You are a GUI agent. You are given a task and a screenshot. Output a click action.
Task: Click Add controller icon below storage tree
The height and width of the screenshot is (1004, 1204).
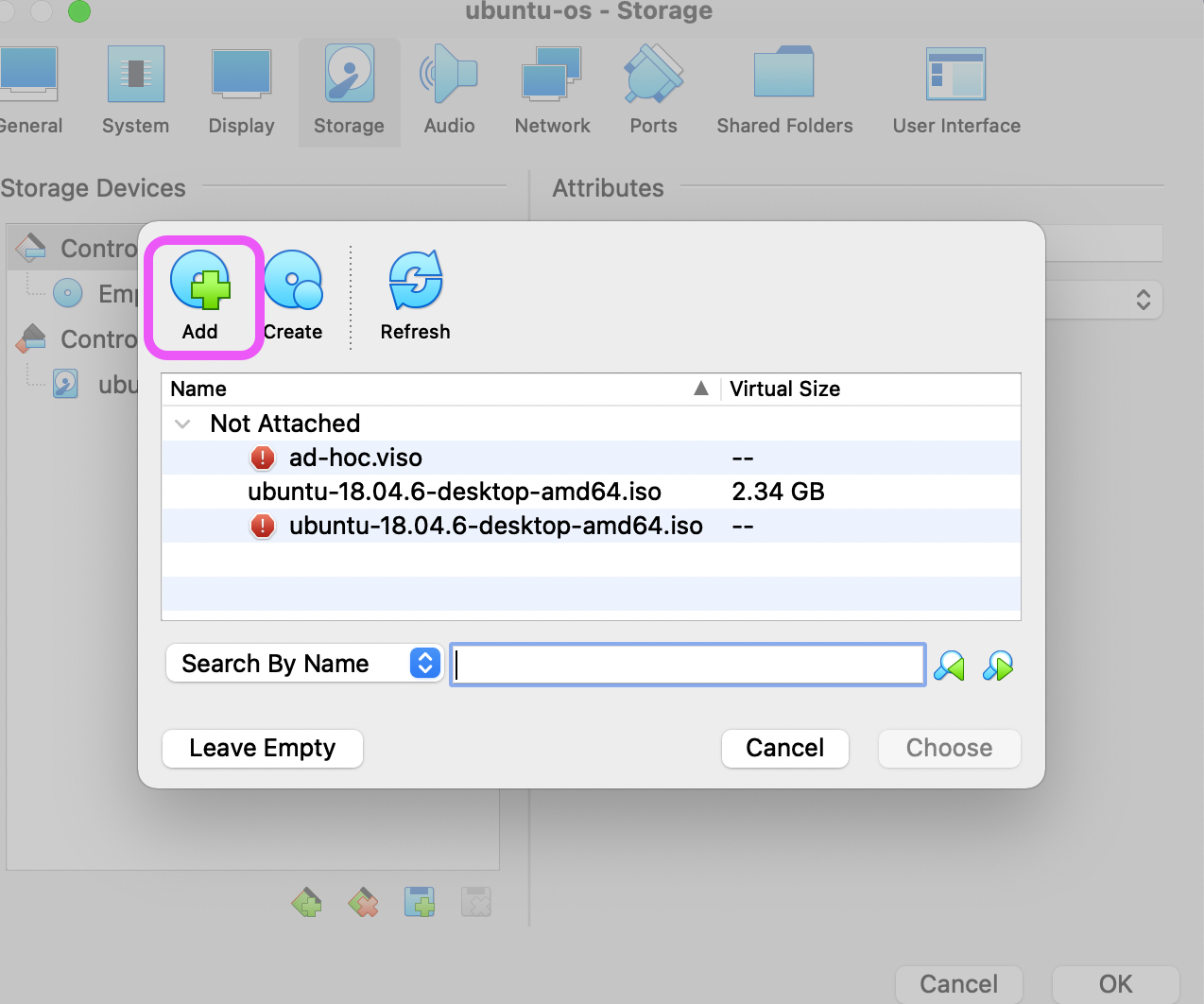[x=306, y=903]
